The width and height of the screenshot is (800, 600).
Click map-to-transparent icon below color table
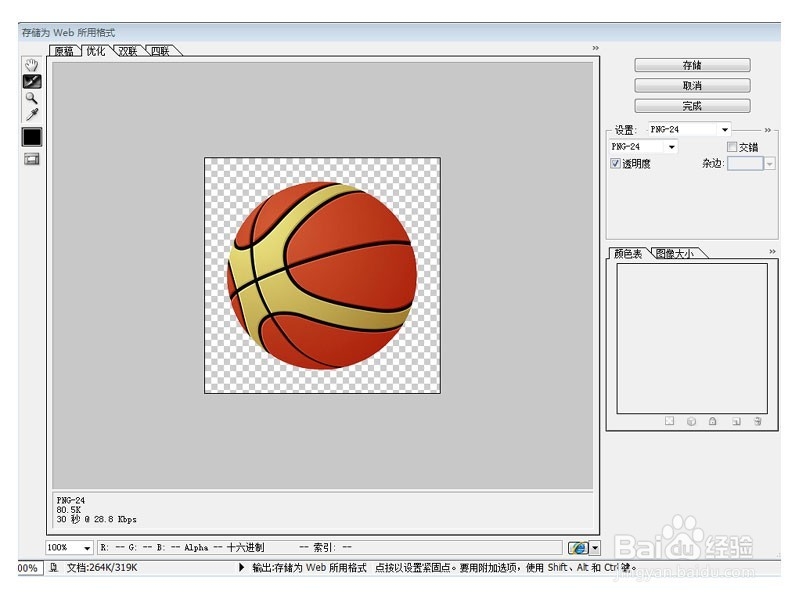point(669,421)
